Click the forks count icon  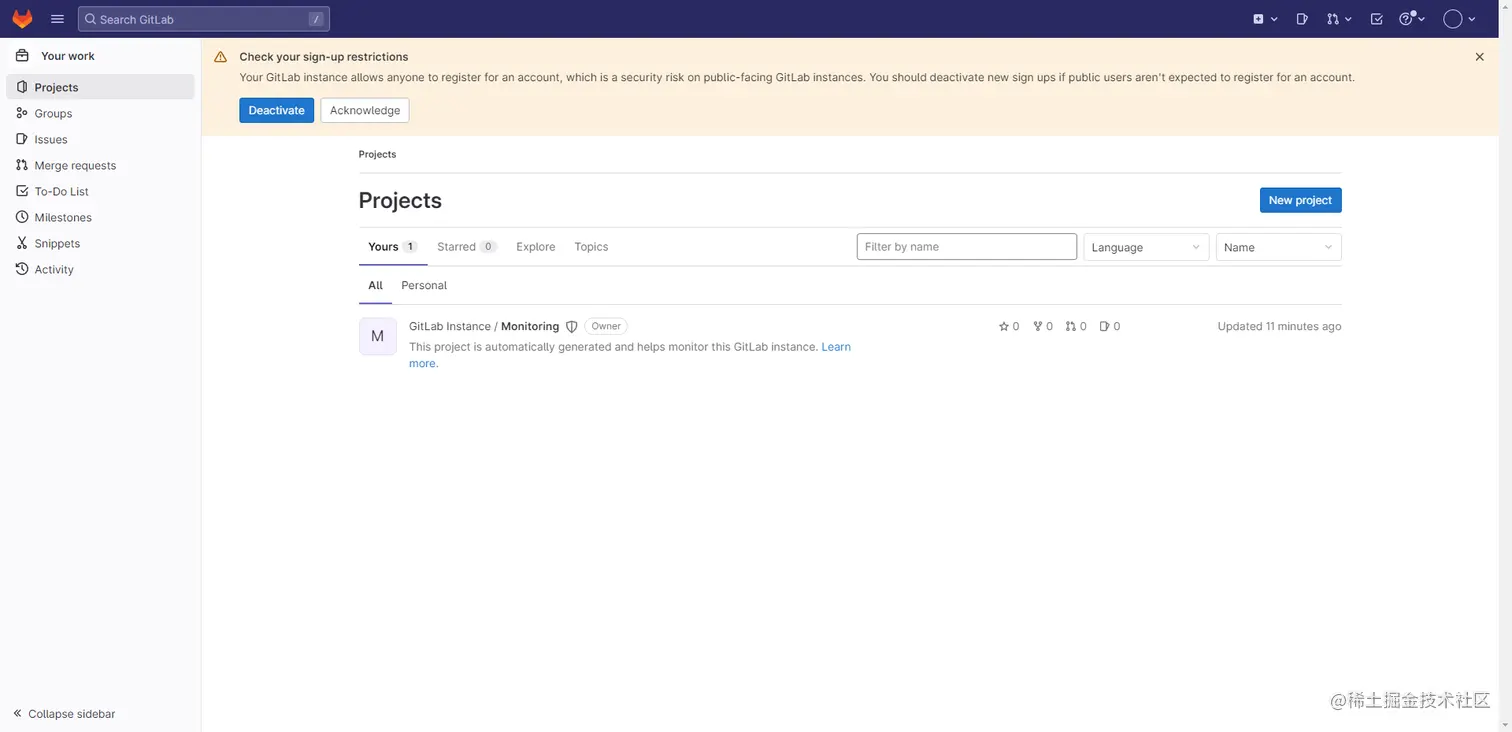(x=1037, y=326)
